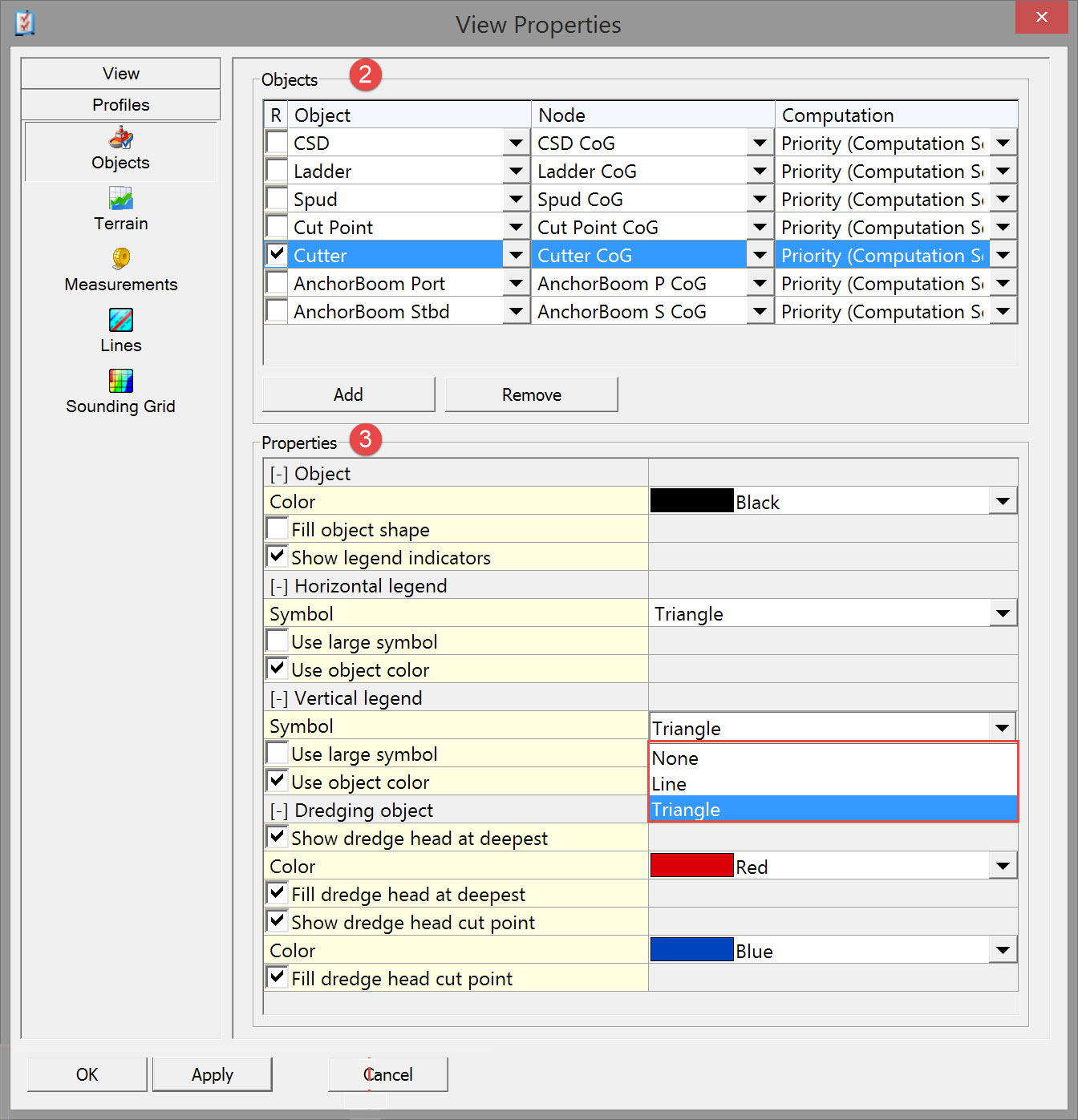1078x1120 pixels.
Task: Expand the Horizontal legend Symbol dropdown
Action: (1002, 614)
